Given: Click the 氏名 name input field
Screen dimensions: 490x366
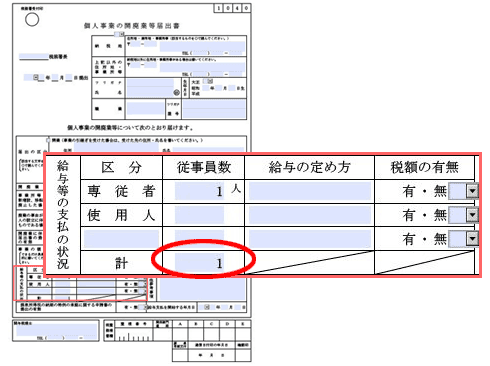Looking at the screenshot, I should pyautogui.click(x=150, y=88).
